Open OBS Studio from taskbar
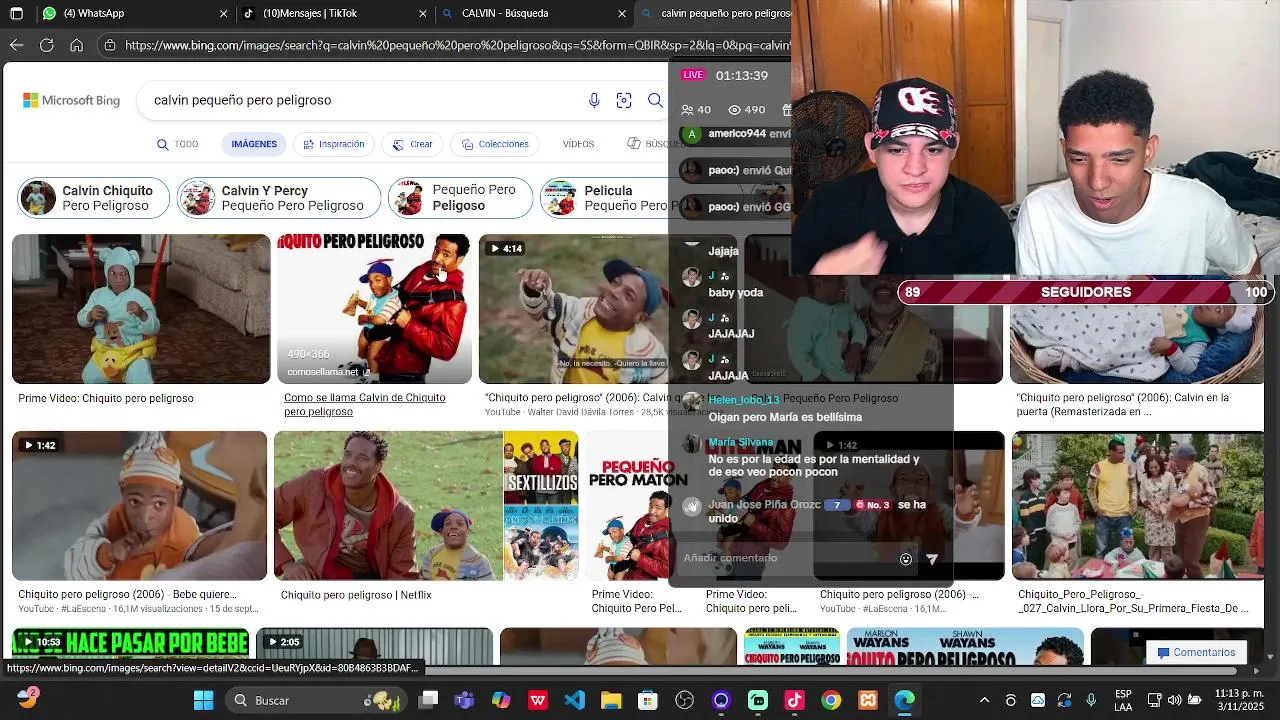 (684, 700)
